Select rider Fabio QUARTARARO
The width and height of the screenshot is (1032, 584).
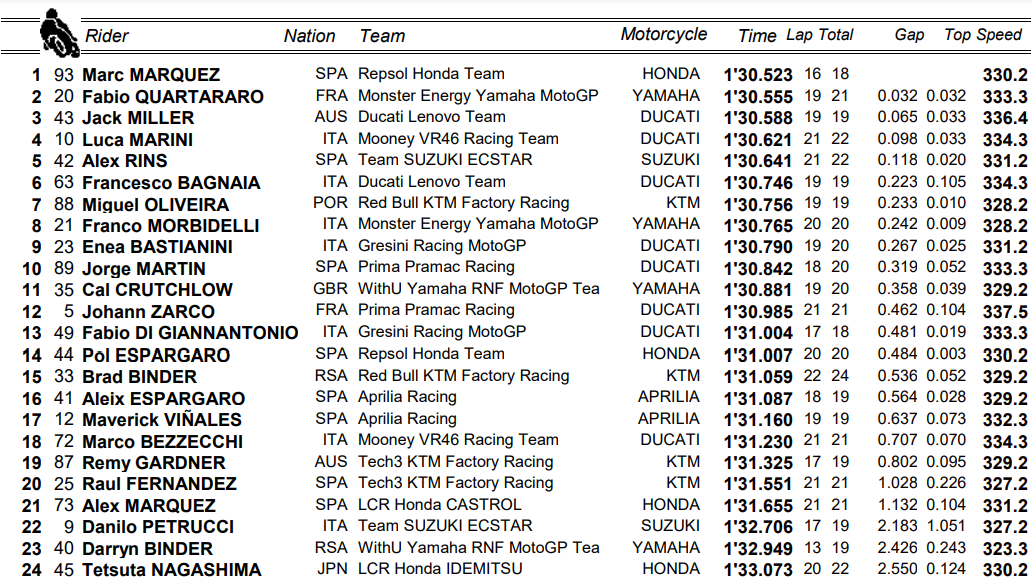[x=173, y=97]
